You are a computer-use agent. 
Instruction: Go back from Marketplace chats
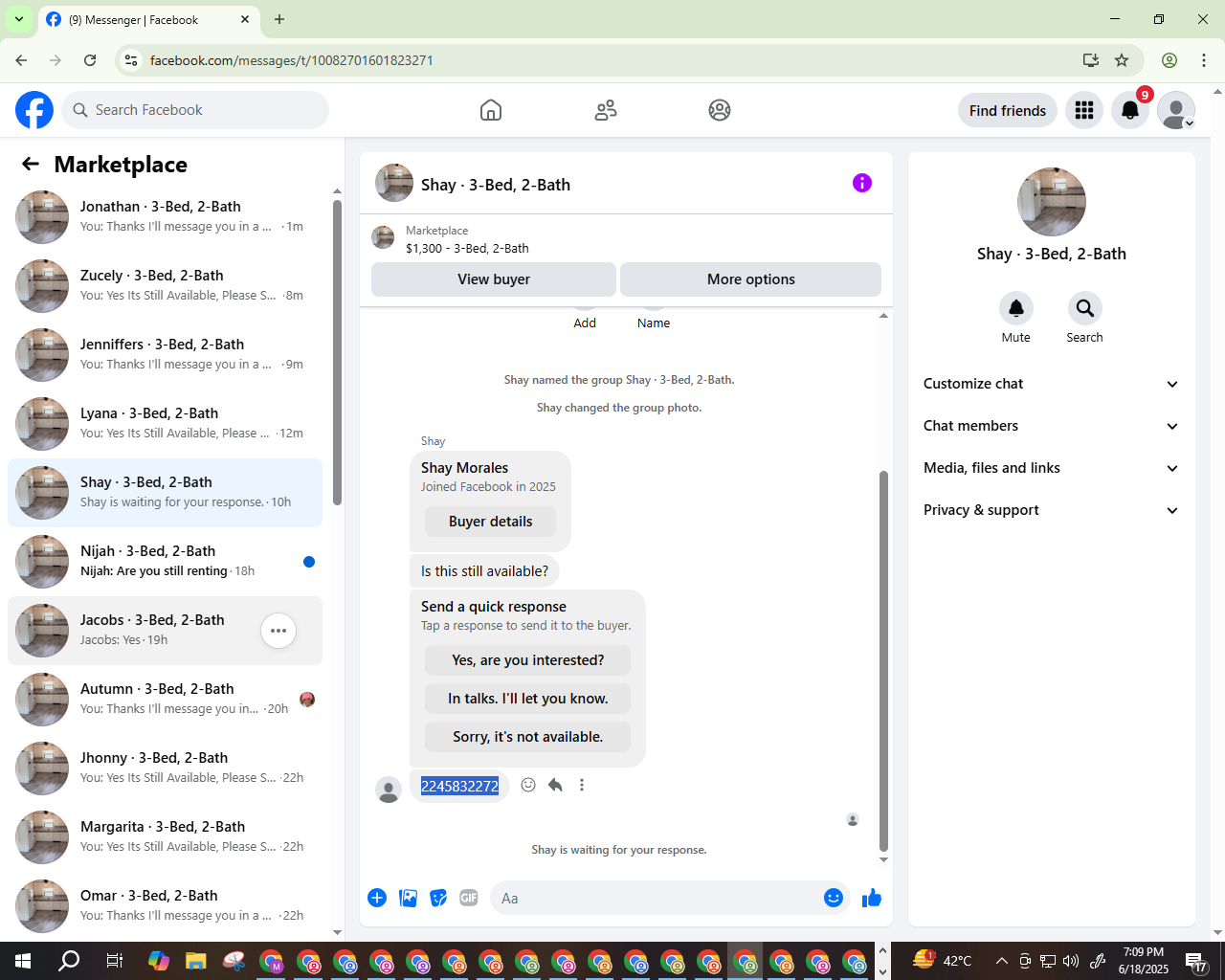[x=31, y=164]
